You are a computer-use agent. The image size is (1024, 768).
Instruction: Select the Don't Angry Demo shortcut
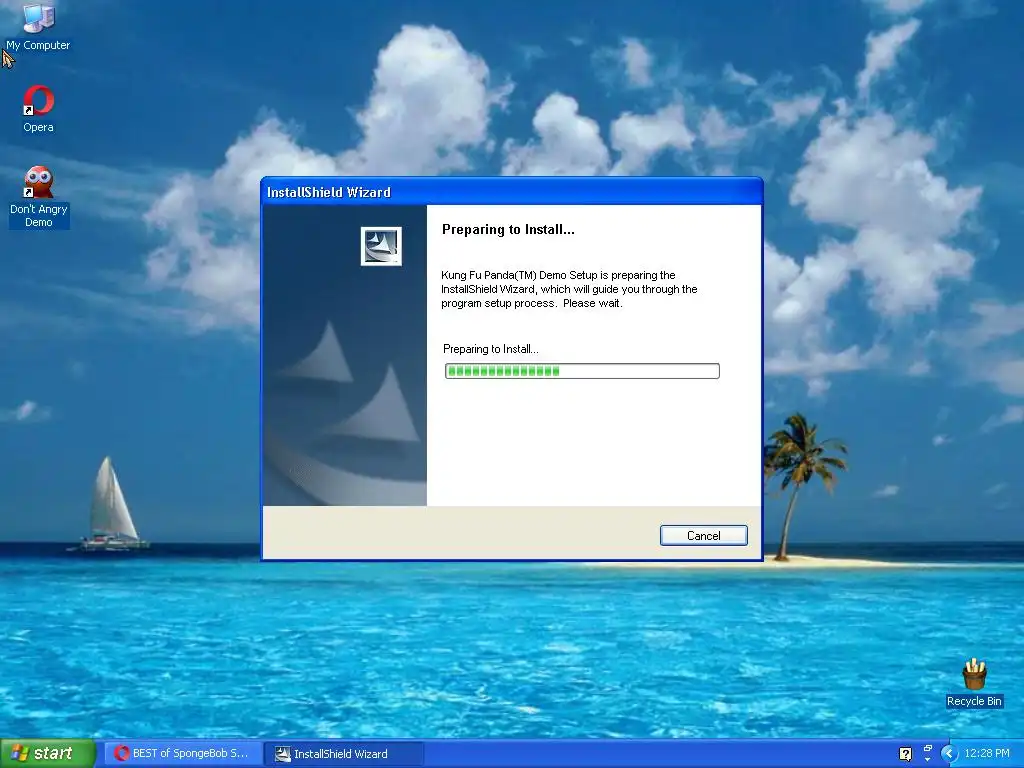pyautogui.click(x=38, y=197)
